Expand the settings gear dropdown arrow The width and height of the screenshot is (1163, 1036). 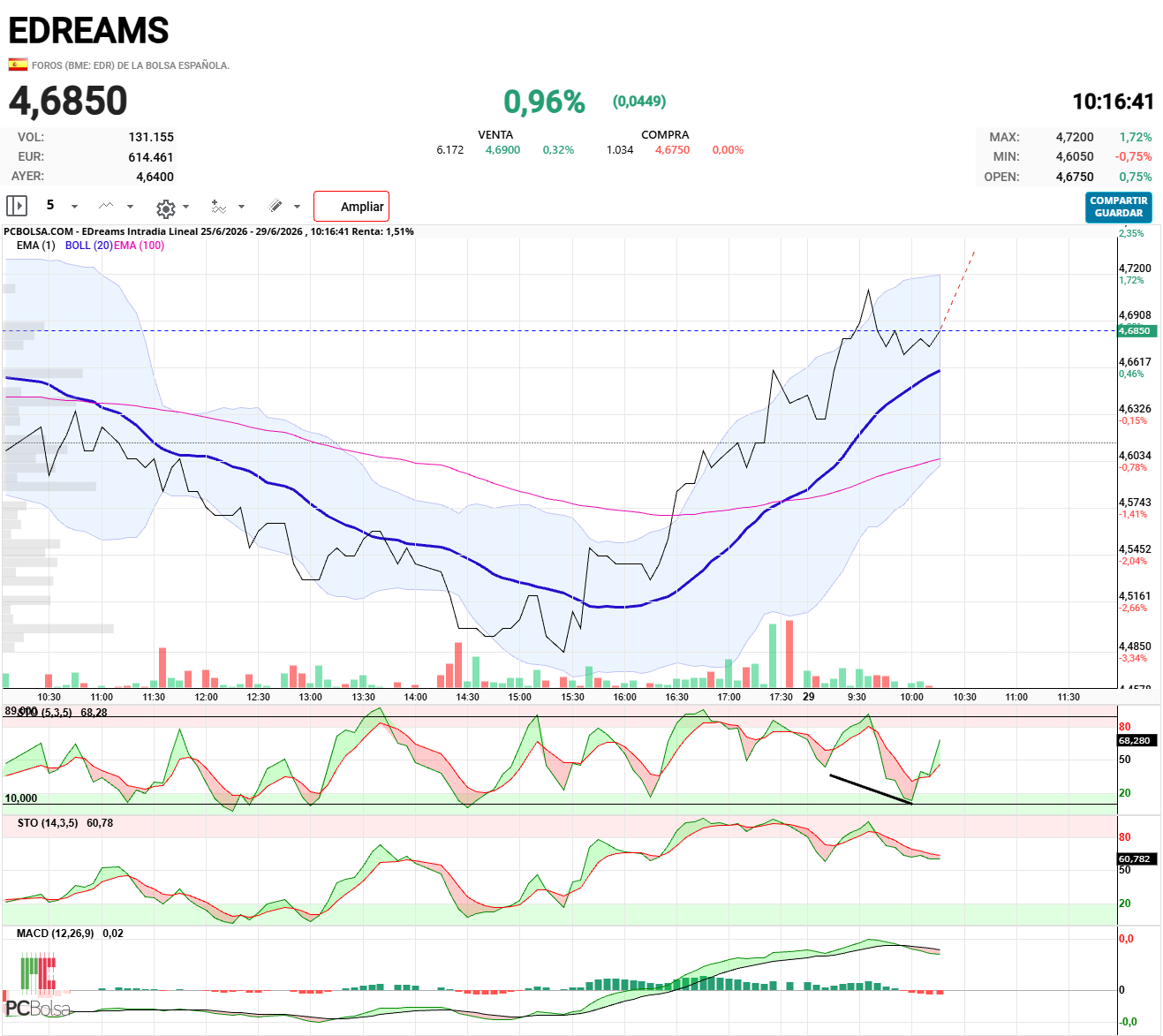click(x=185, y=207)
